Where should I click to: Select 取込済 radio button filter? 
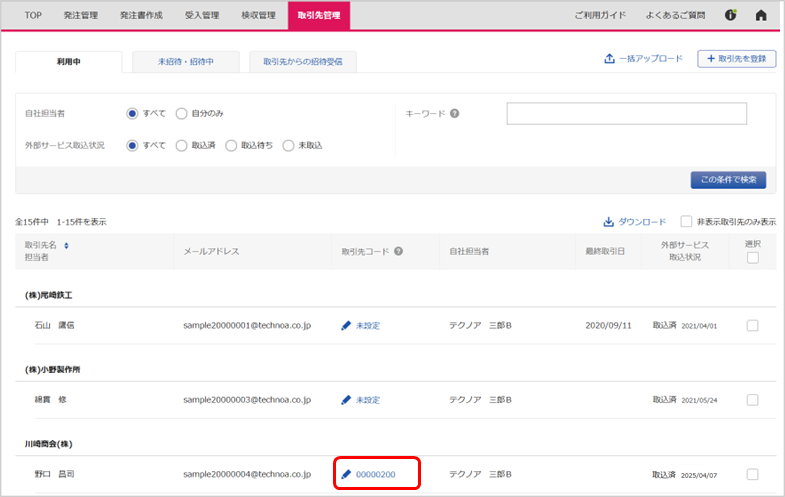coord(181,145)
